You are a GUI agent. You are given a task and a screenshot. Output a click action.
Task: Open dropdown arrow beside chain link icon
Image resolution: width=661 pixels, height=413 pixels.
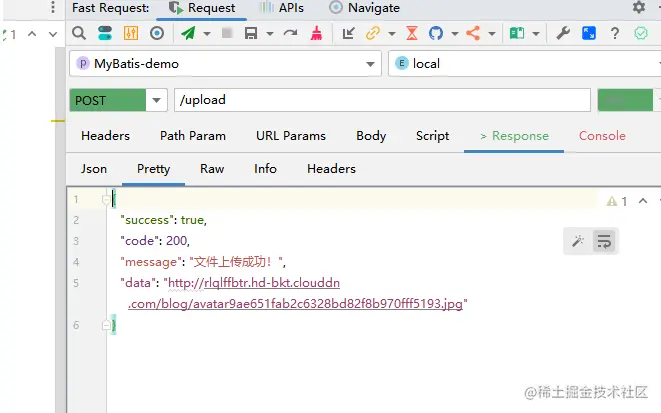(392, 33)
